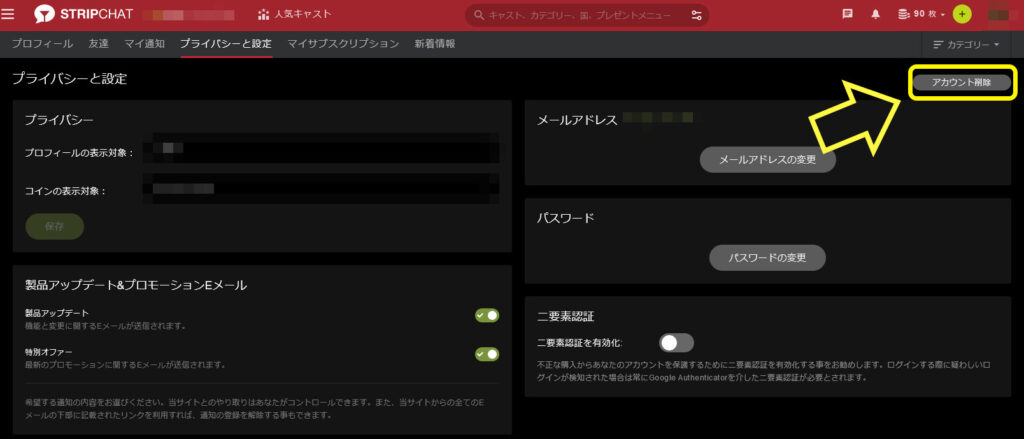Open the プロフィールの表示対象 dropdown
This screenshot has height=439, width=1024.
click(x=321, y=148)
